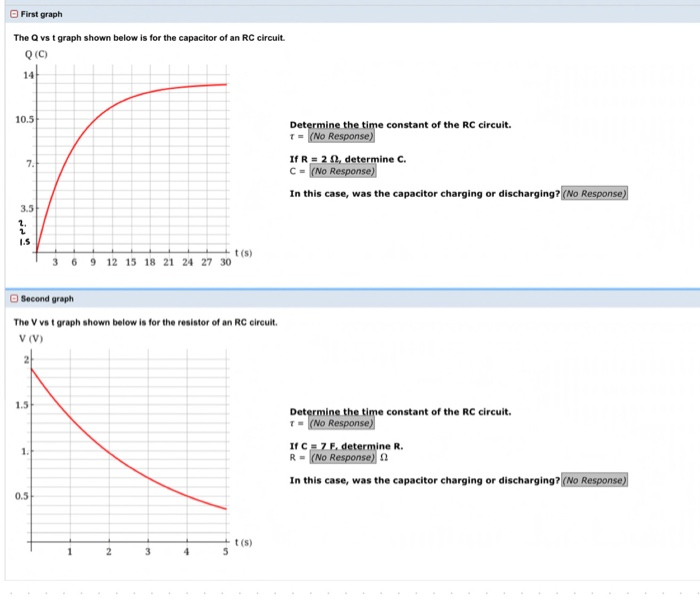Click the Q vs t graph image
The height and width of the screenshot is (599, 700).
133,159
